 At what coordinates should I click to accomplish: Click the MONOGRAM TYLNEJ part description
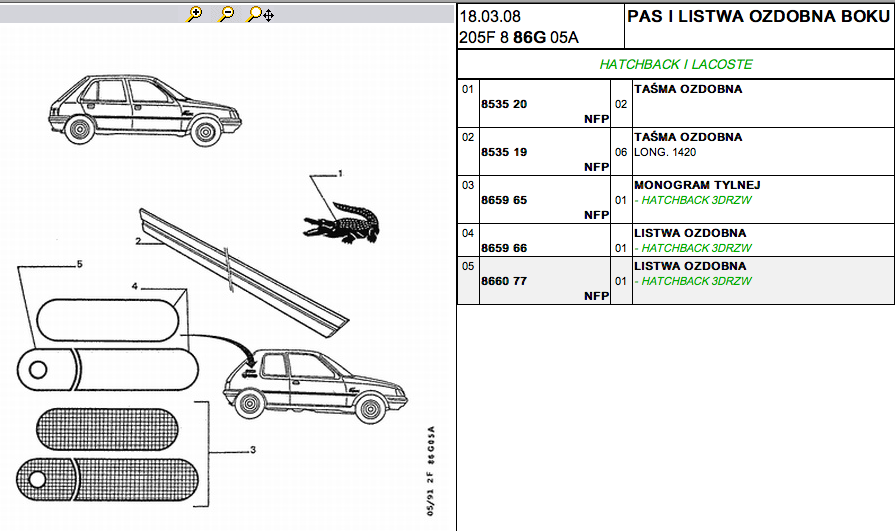click(x=697, y=185)
